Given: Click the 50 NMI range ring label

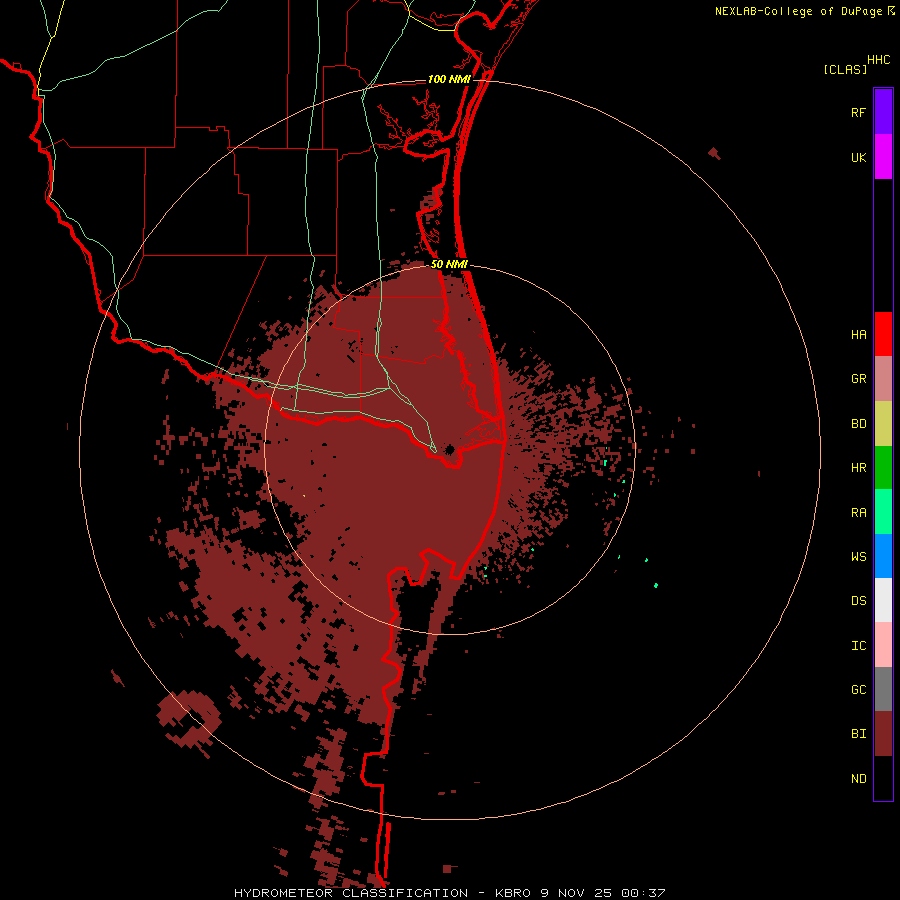Looking at the screenshot, I should [449, 264].
